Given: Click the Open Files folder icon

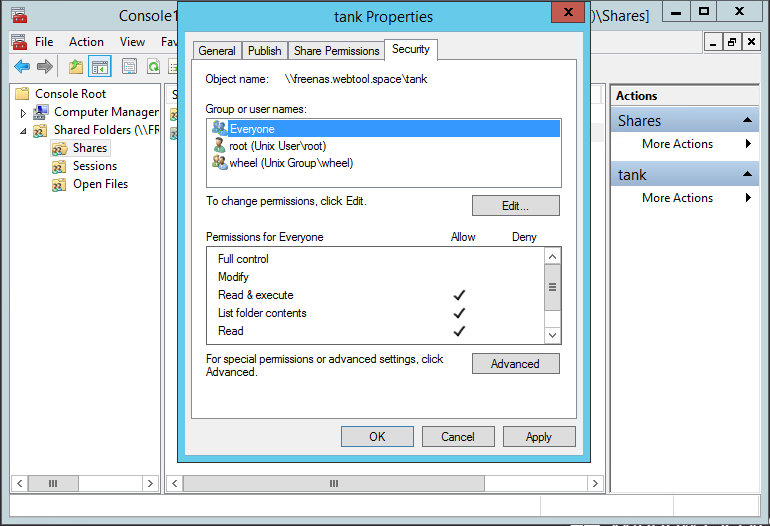Looking at the screenshot, I should point(59,185).
